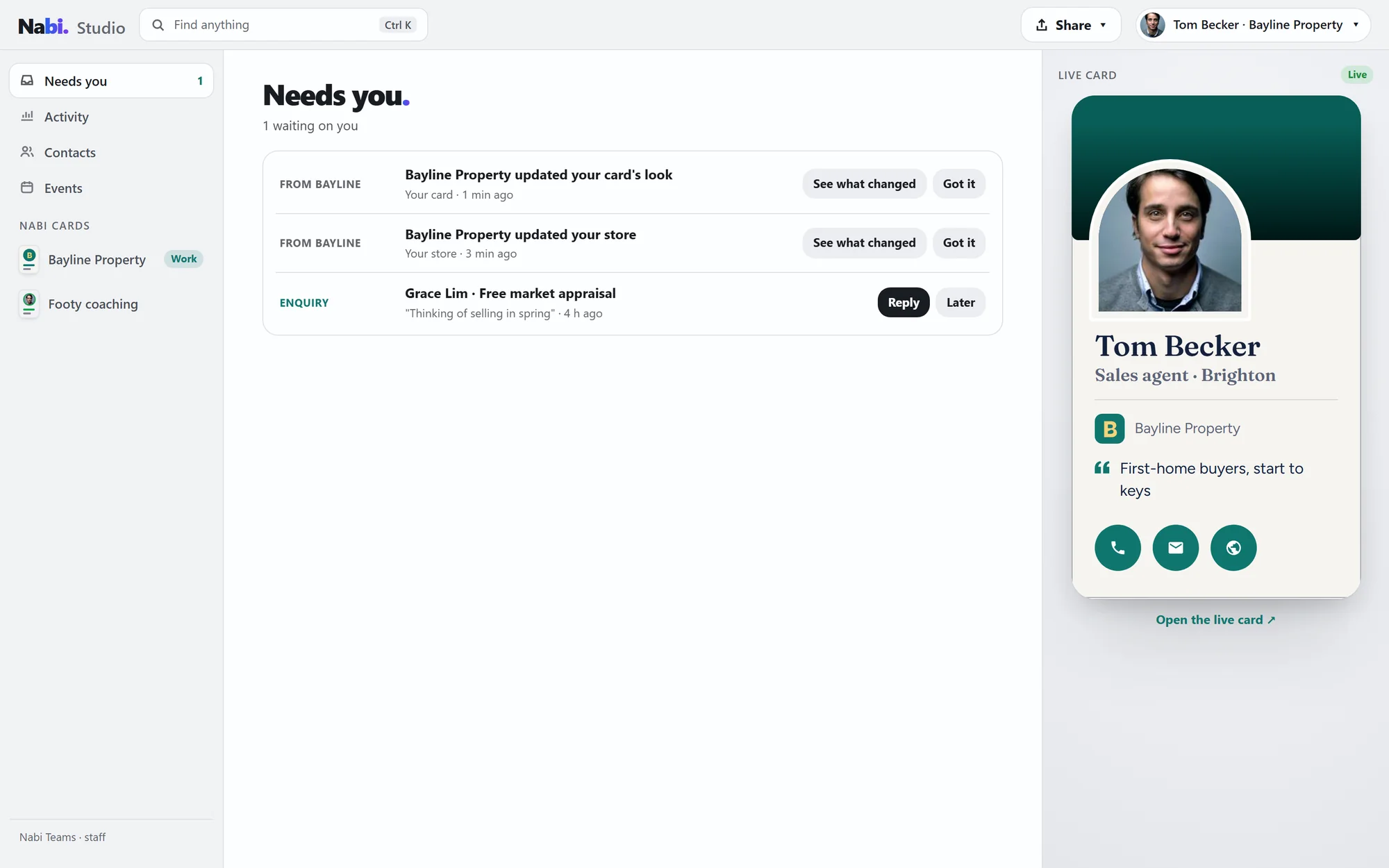Go to the Contacts page
1389x868 pixels.
[111, 153]
